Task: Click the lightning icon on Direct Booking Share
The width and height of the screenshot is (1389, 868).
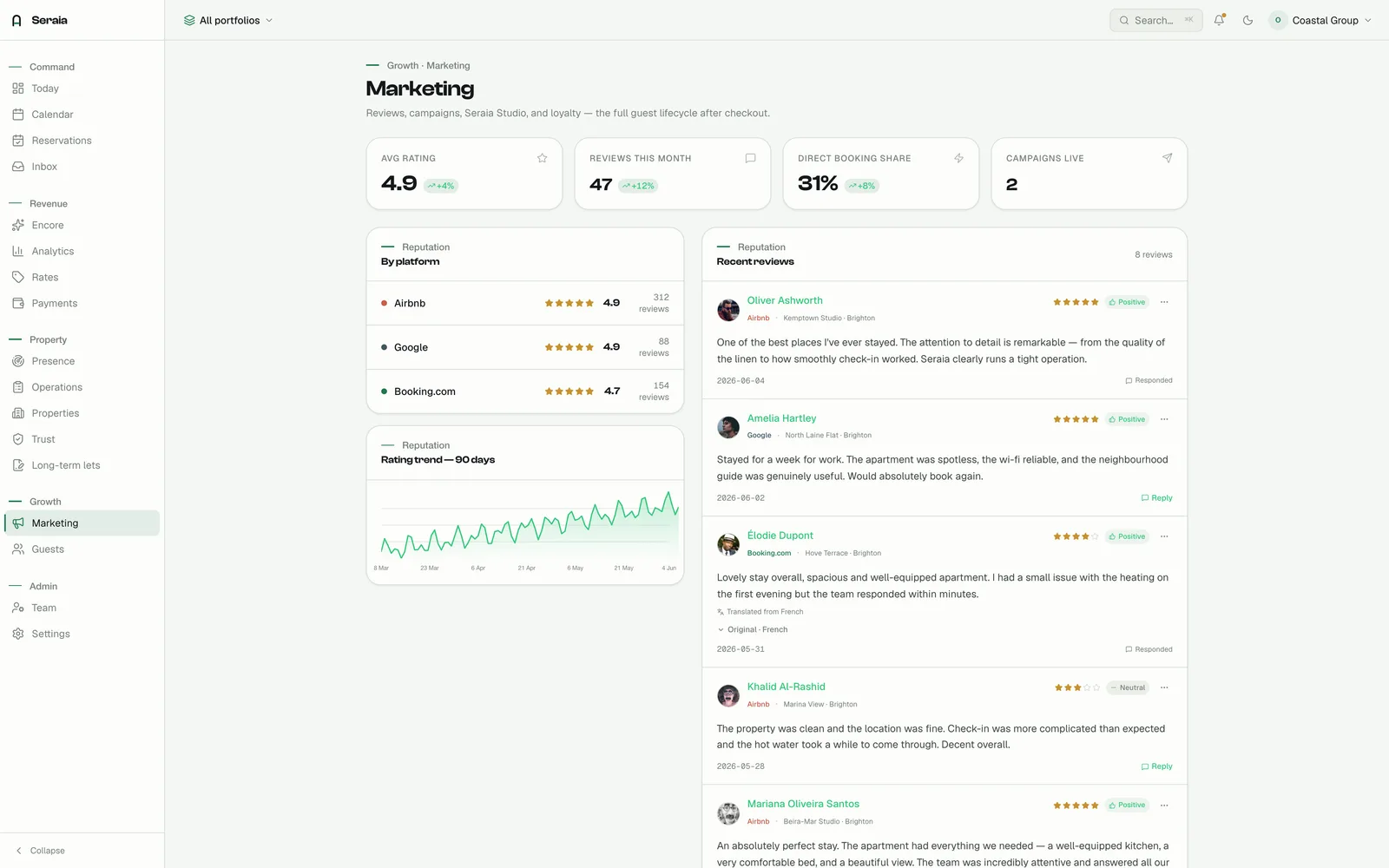Action: click(x=958, y=158)
